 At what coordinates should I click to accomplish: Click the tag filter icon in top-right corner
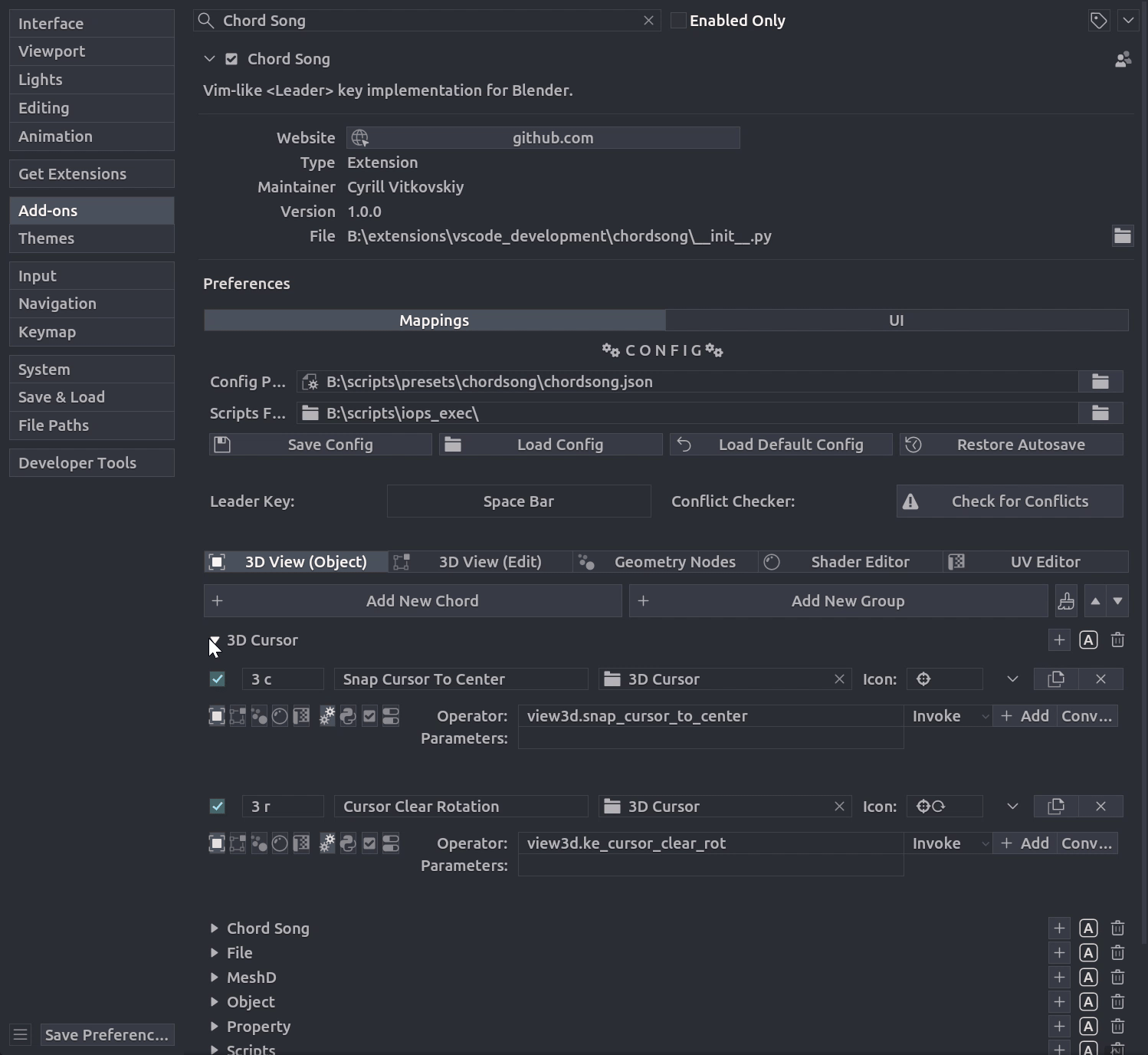click(x=1098, y=20)
